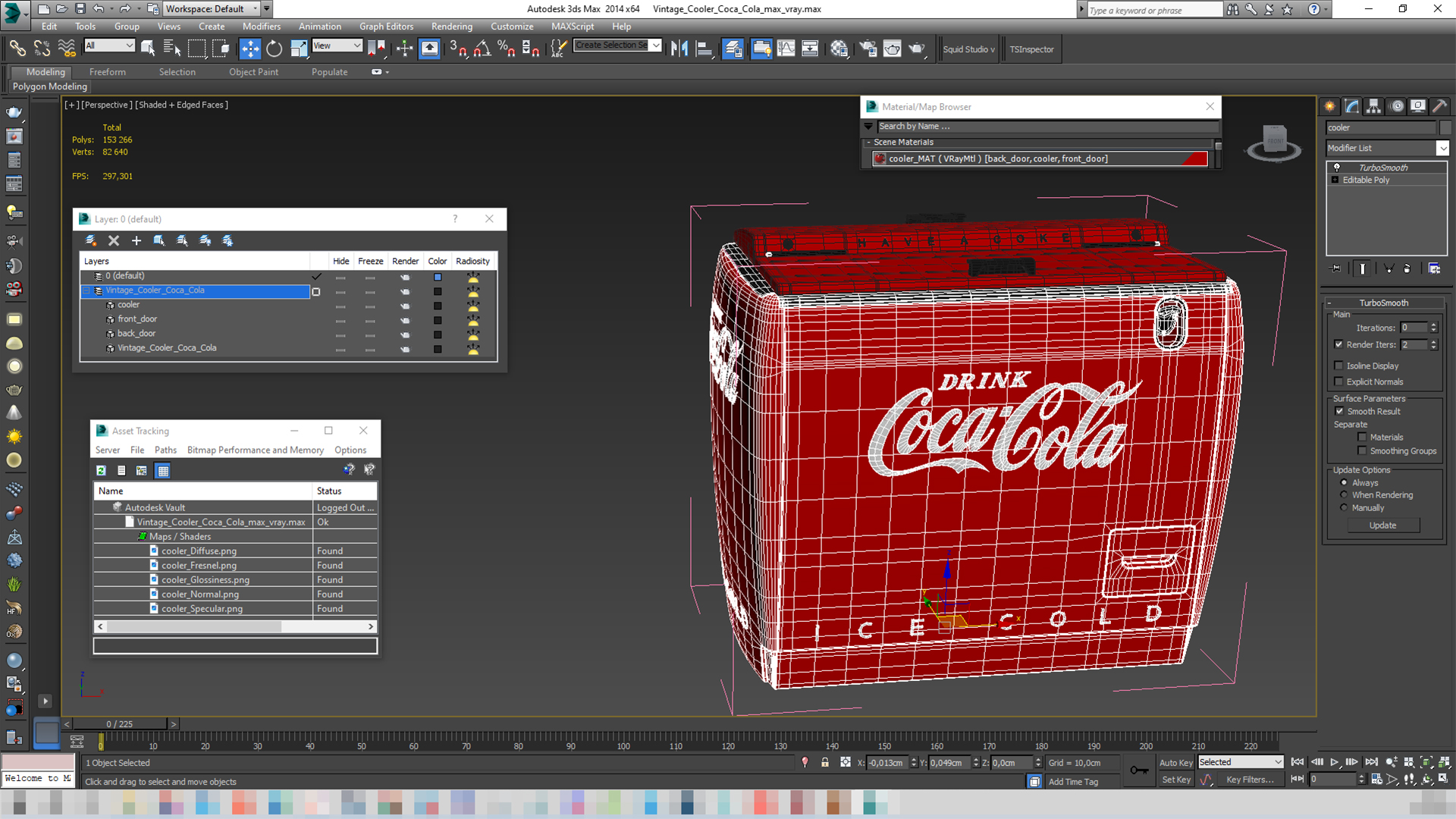Image resolution: width=1456 pixels, height=819 pixels.
Task: Open Create Selection Set dropdown
Action: point(617,45)
